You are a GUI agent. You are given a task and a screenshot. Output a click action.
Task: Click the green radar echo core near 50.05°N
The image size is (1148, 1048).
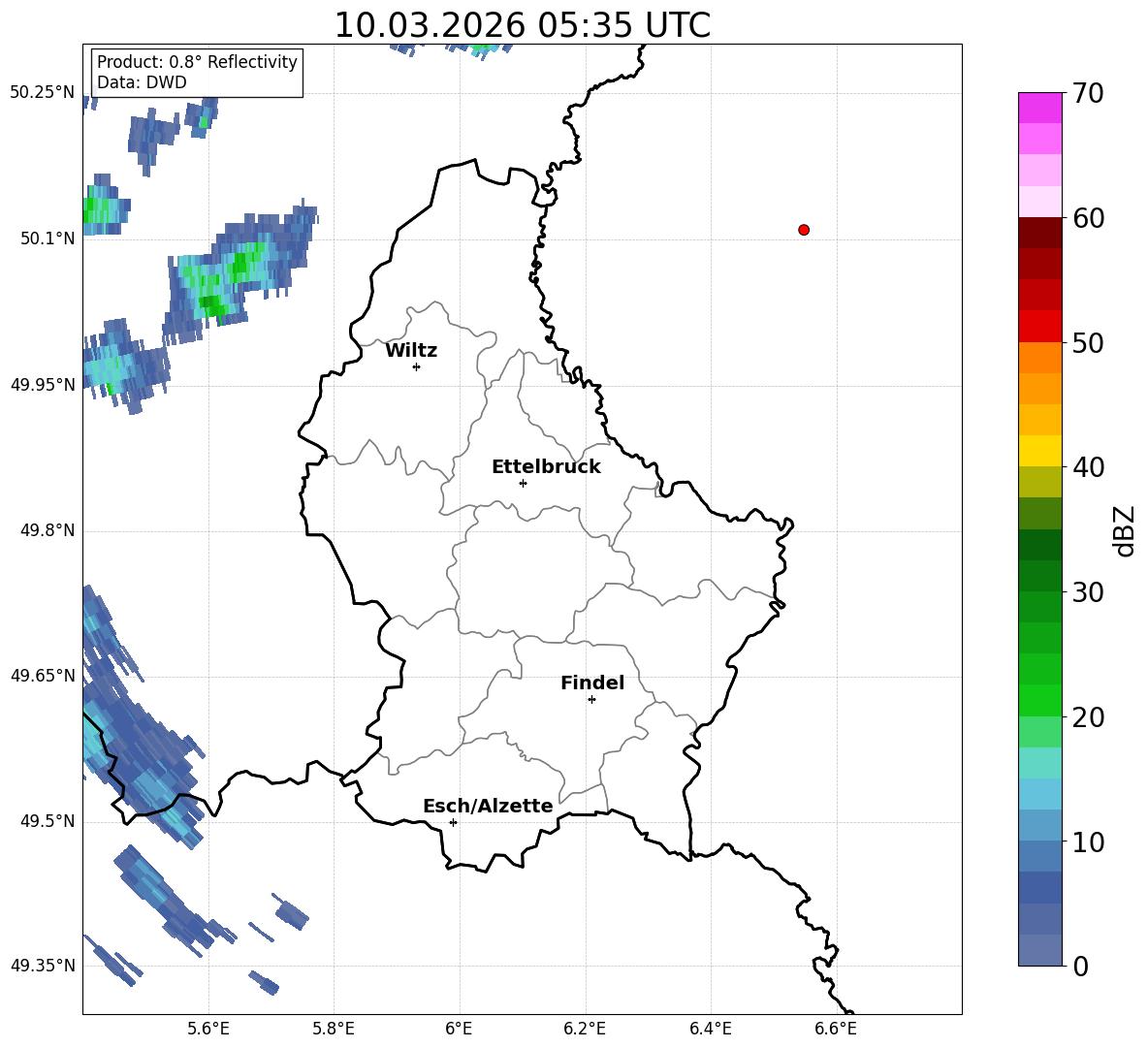[x=213, y=302]
